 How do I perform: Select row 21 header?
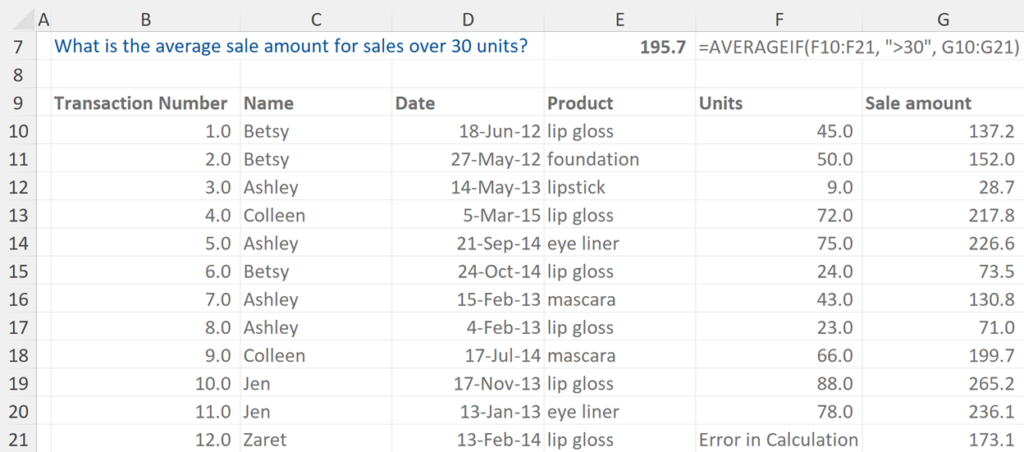19,439
